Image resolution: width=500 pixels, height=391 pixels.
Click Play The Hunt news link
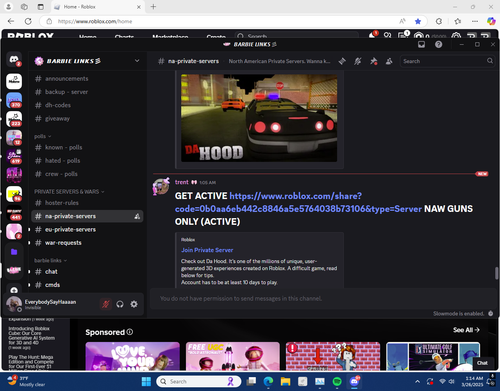[x=31, y=362]
